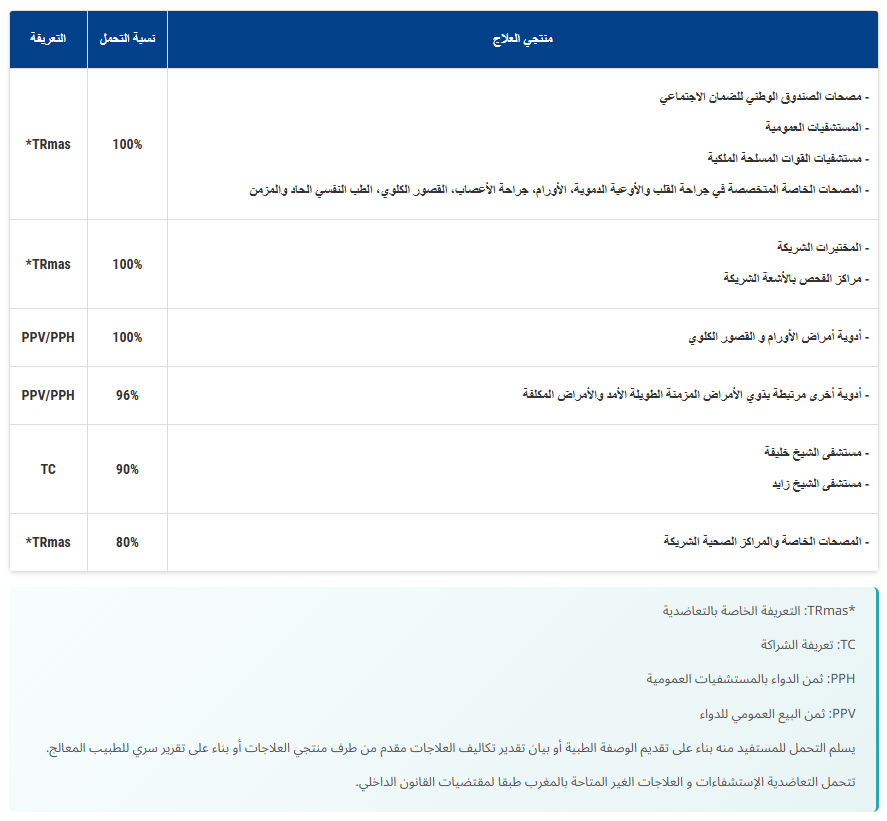
Task: Select 'مصحات الصندوق الوطني للضمان الاجتماعي' entry
Action: [763, 98]
